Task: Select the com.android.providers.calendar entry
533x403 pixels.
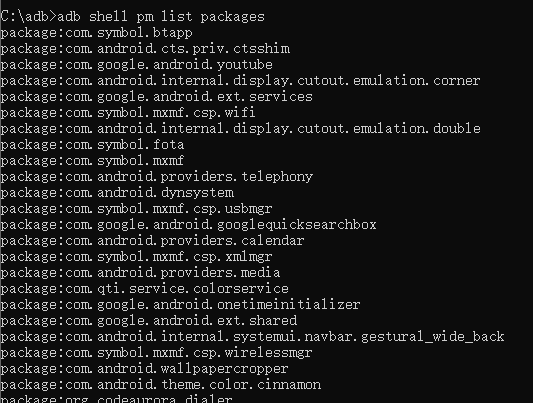Action: coord(152,241)
